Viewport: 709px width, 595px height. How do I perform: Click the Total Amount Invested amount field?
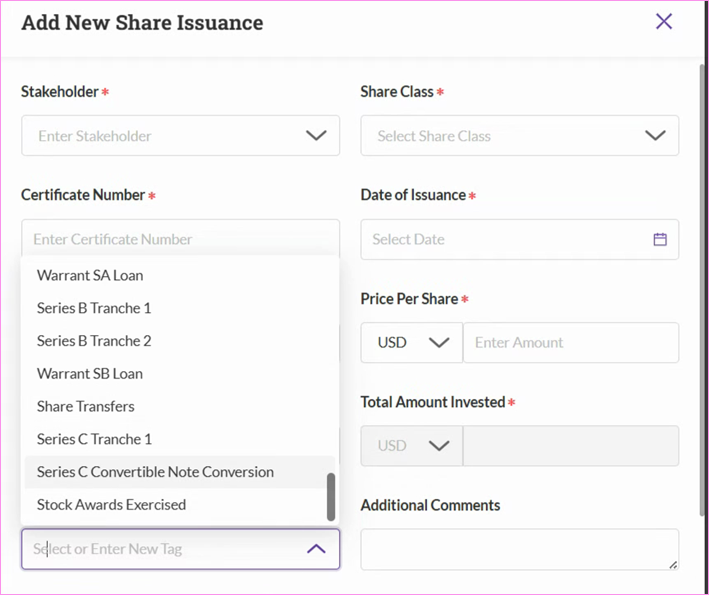[x=571, y=446]
